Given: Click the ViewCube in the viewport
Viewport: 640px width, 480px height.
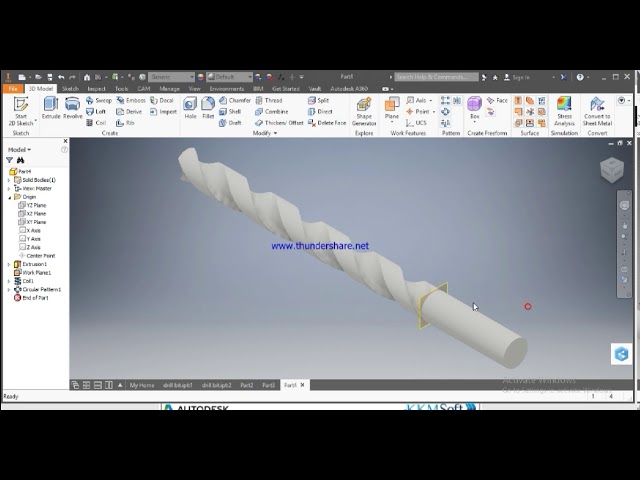Looking at the screenshot, I should tap(612, 169).
